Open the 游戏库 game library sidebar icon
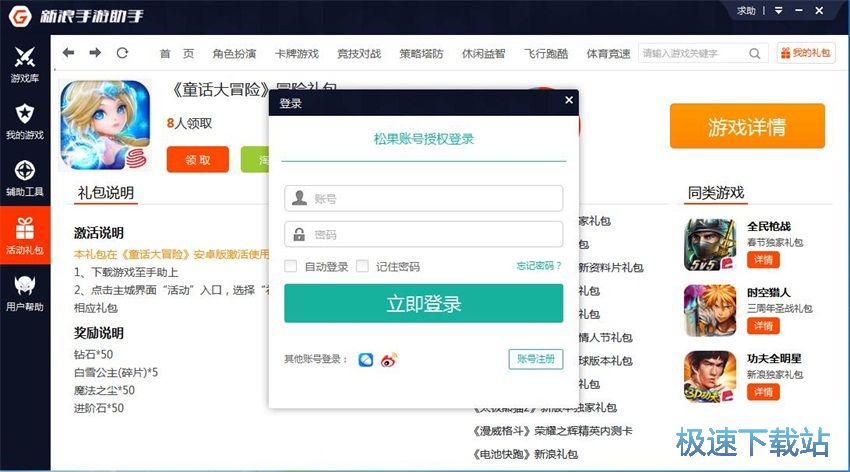Viewport: 850px width, 472px height. click(x=24, y=65)
